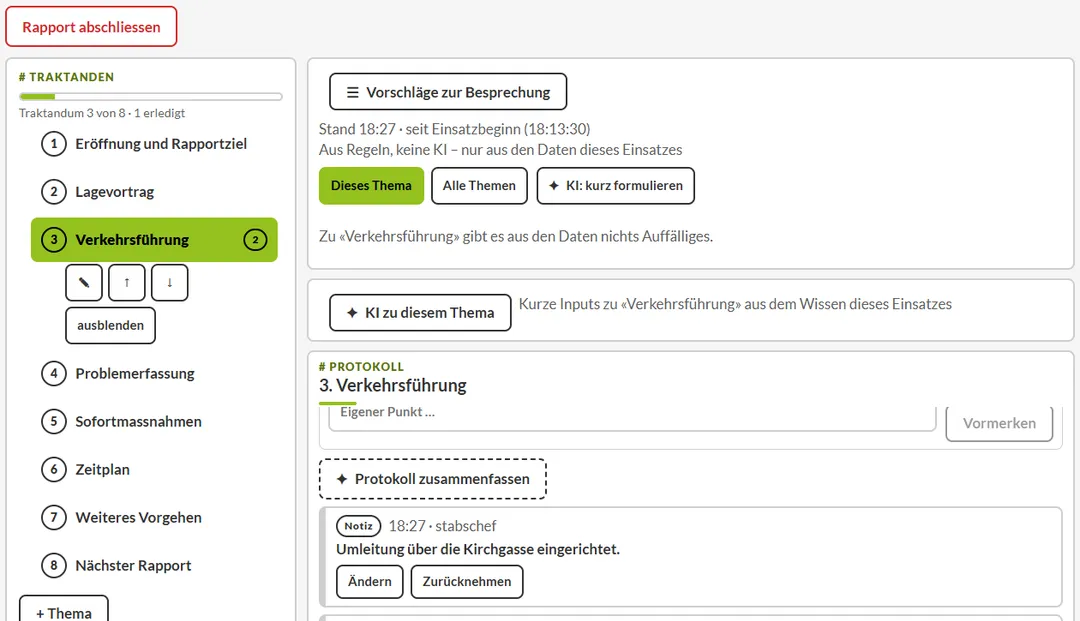
Task: Open the Lagevortrag agenda item
Action: 154,192
